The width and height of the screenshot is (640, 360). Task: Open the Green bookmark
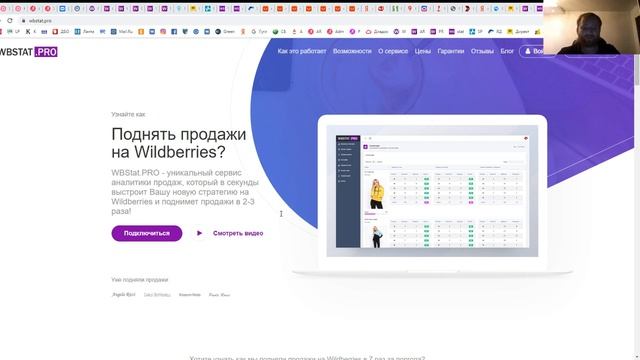tap(225, 31)
